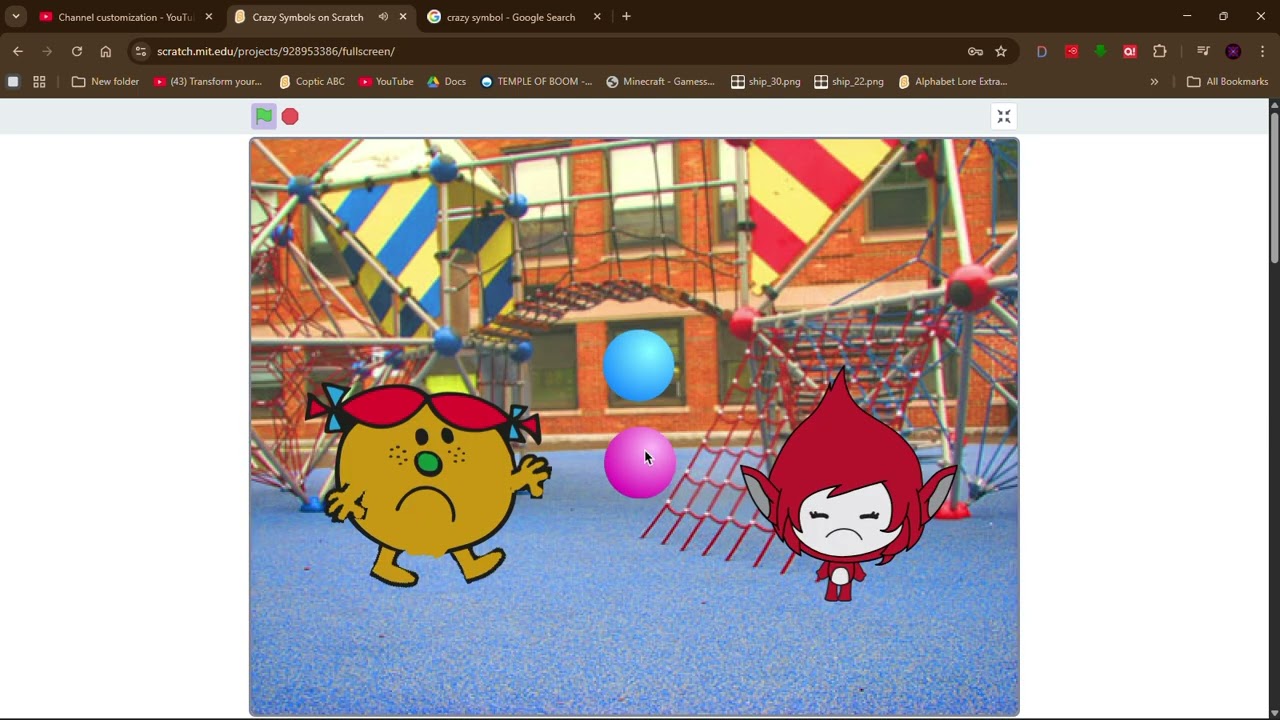
Task: Switch to the crazy symbol Google Search tab
Action: (510, 17)
